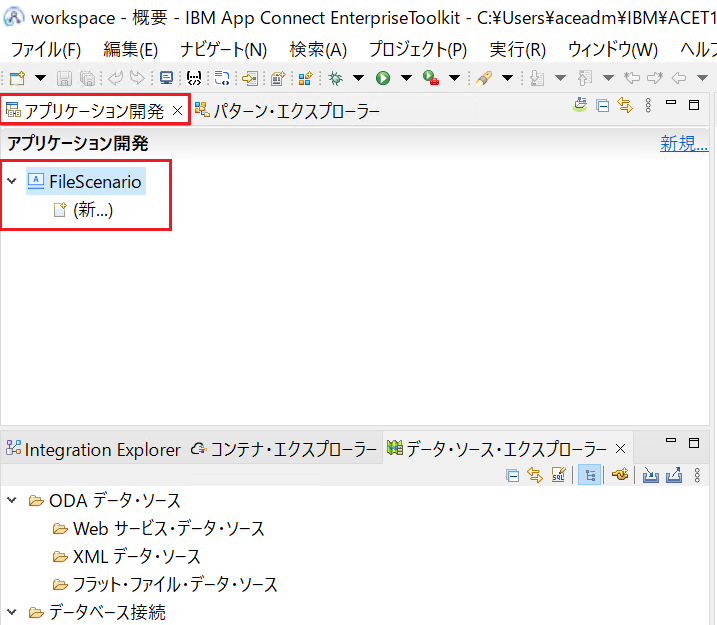The width and height of the screenshot is (717, 625).
Task: Open the navigator View Menu dots
Action: 648,106
